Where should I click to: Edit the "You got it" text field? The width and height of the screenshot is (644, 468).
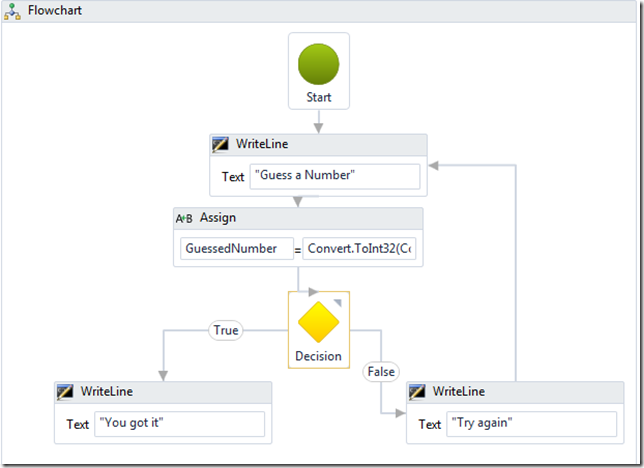(x=179, y=424)
